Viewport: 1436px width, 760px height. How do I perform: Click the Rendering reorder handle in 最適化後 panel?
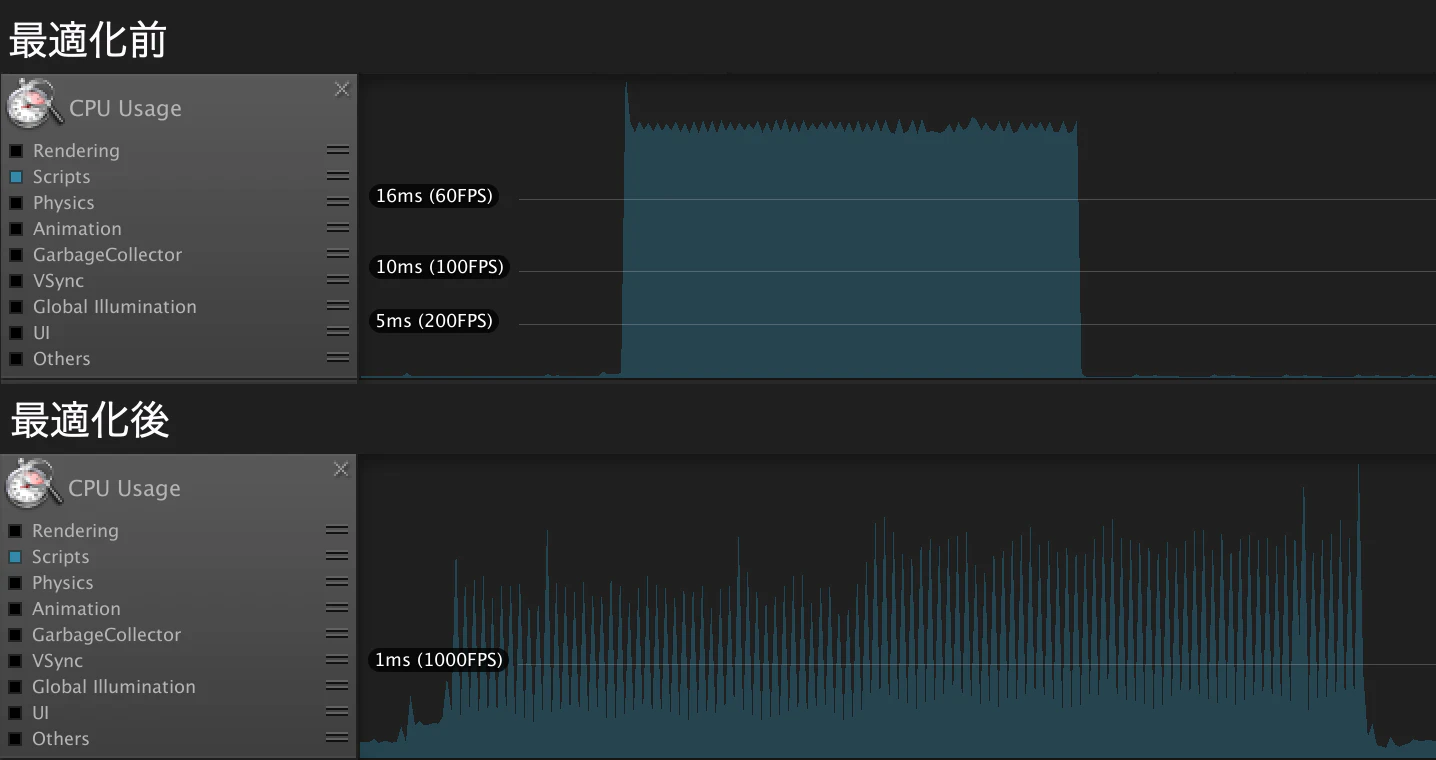point(337,530)
